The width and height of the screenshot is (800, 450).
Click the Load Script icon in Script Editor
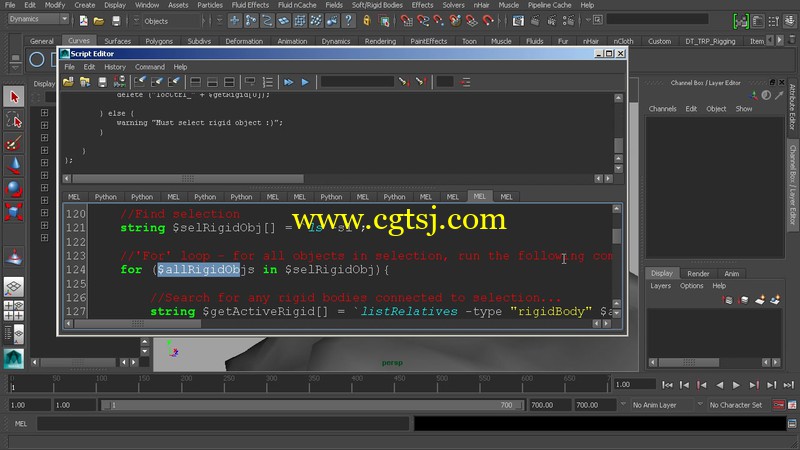(x=68, y=82)
